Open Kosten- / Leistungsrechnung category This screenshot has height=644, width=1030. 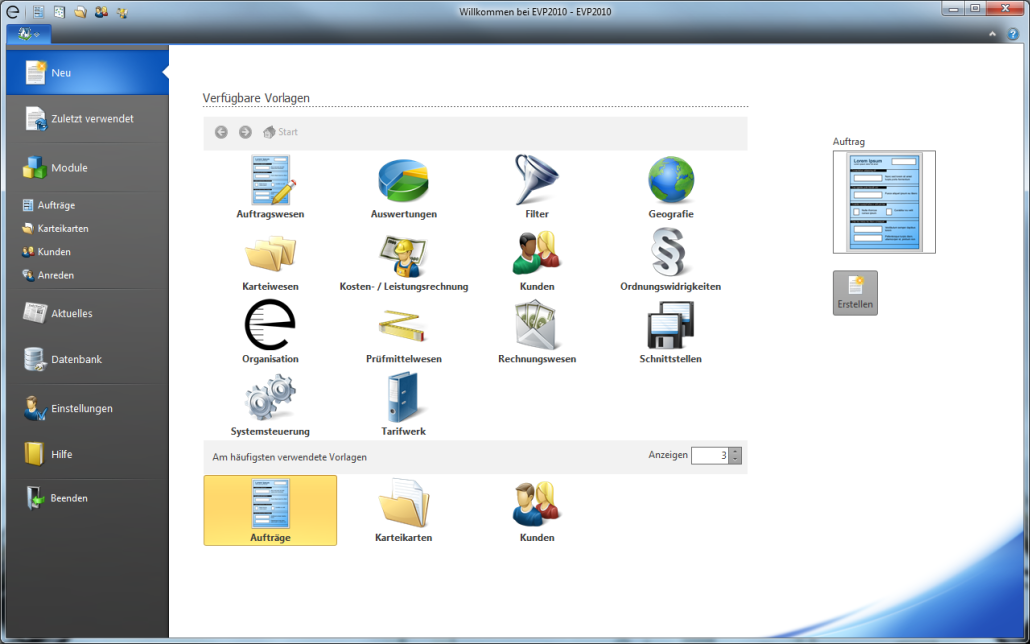403,260
